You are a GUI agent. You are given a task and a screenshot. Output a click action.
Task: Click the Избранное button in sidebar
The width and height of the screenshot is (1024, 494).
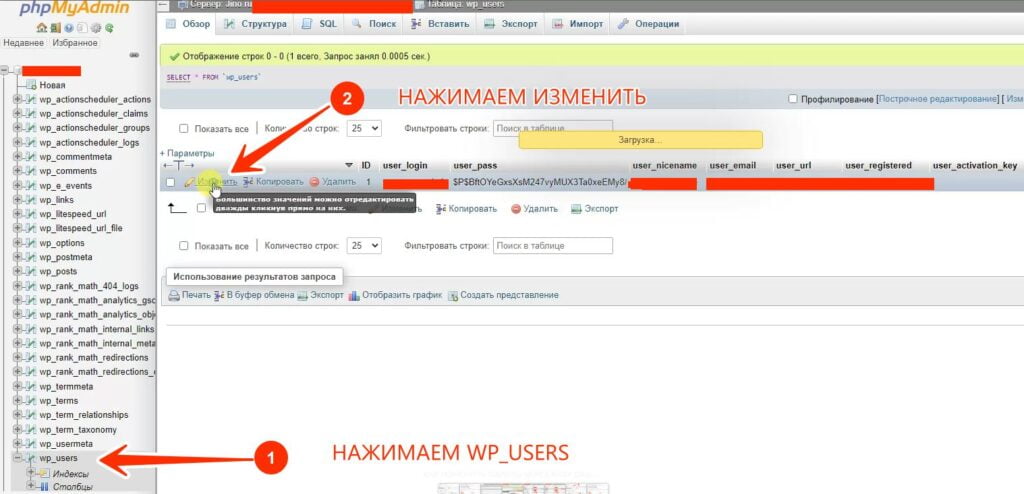pos(75,43)
